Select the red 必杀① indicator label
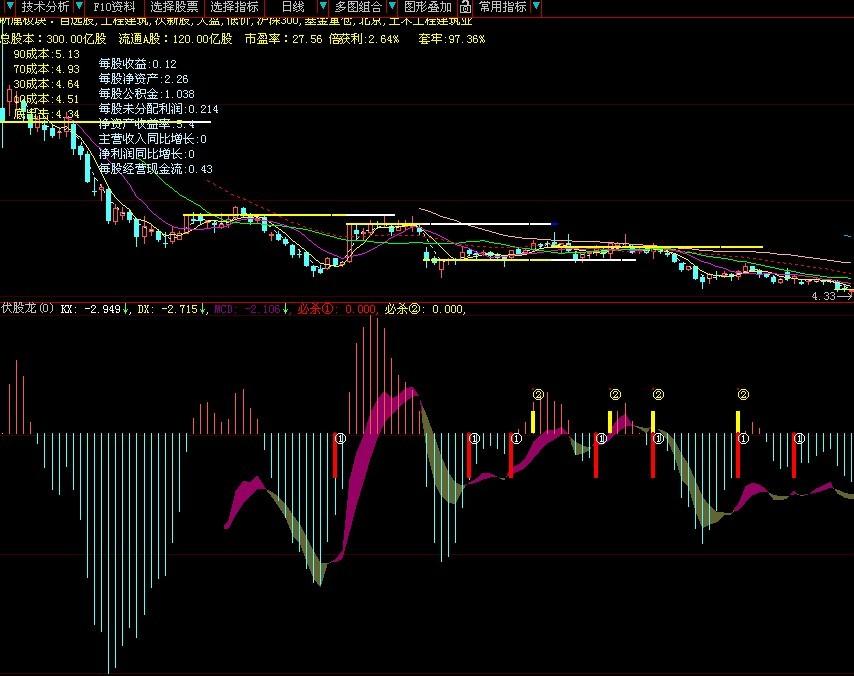 click(x=318, y=309)
